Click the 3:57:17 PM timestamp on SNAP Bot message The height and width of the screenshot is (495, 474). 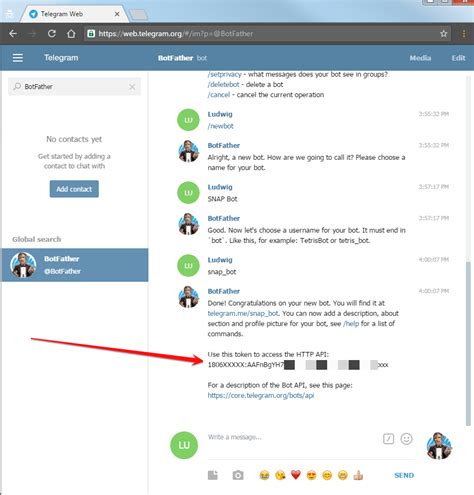click(434, 187)
